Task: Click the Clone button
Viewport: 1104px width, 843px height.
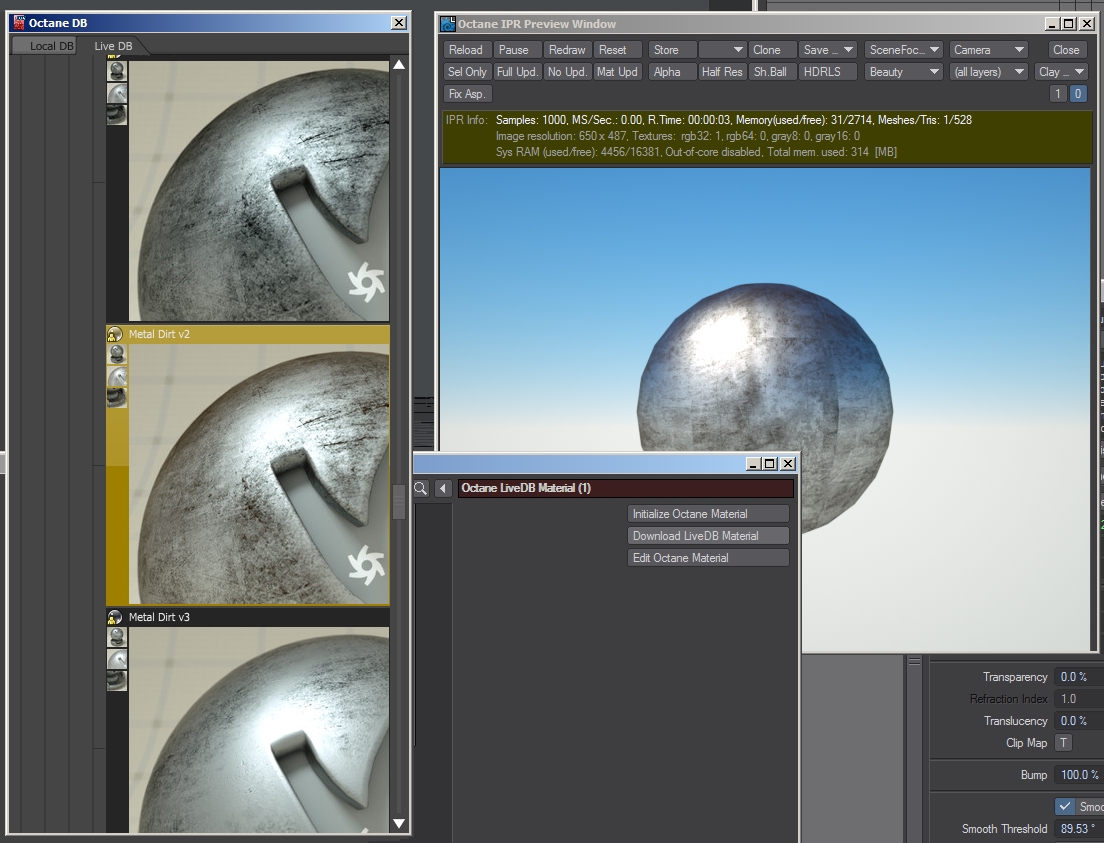Action: [772, 50]
